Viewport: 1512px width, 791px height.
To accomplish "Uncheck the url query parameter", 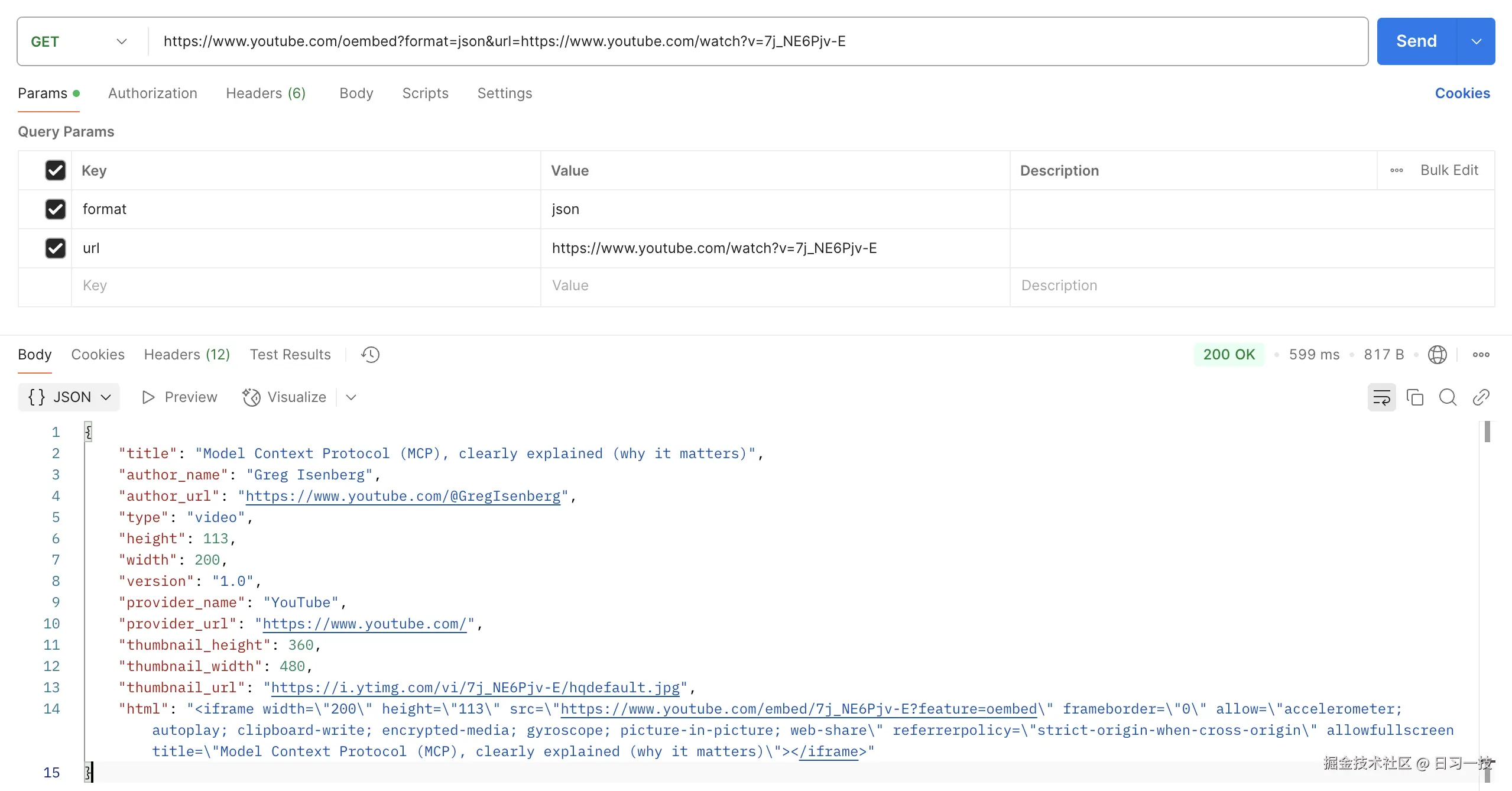I will click(55, 248).
